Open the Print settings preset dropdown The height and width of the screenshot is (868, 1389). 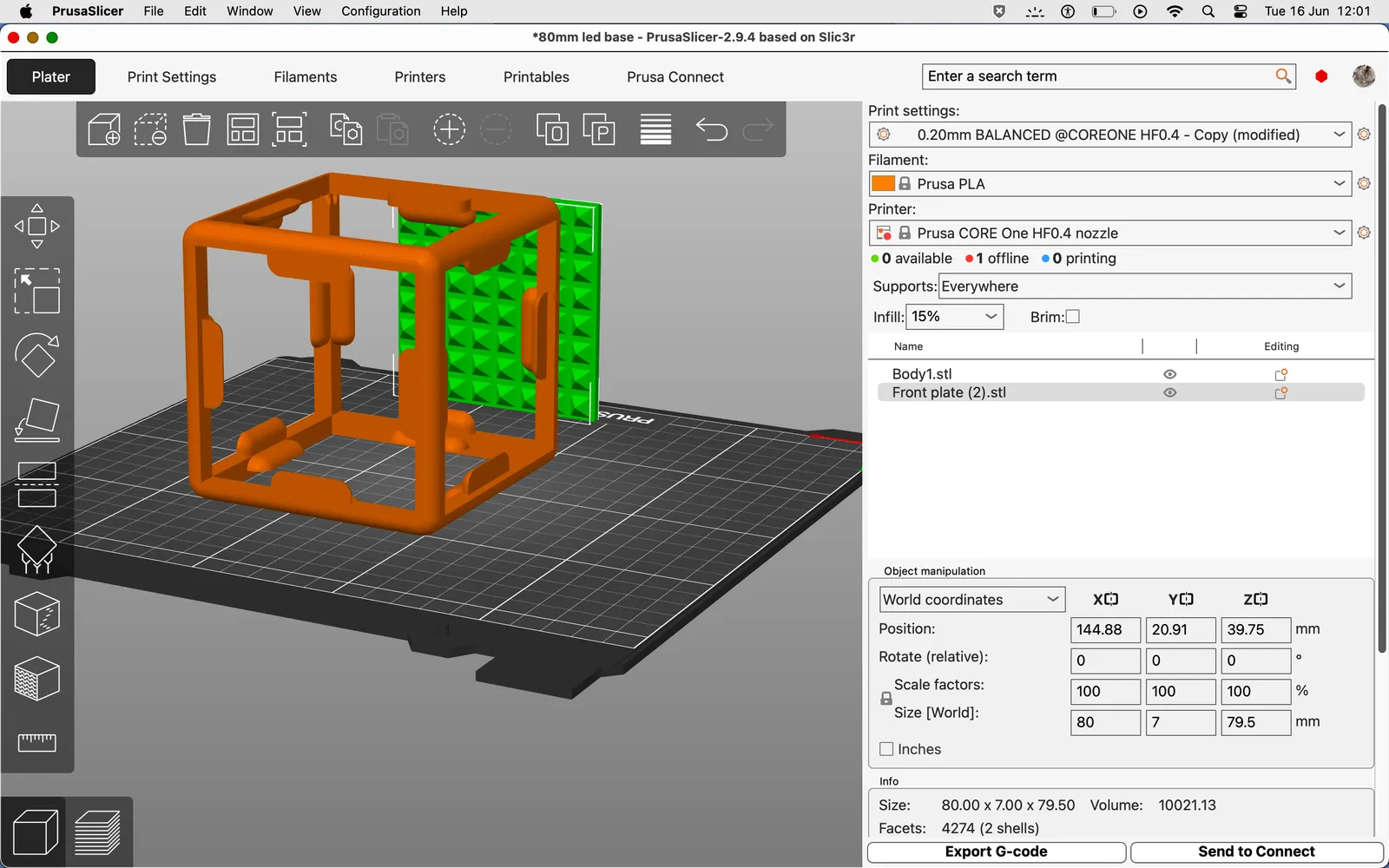pyautogui.click(x=1110, y=135)
